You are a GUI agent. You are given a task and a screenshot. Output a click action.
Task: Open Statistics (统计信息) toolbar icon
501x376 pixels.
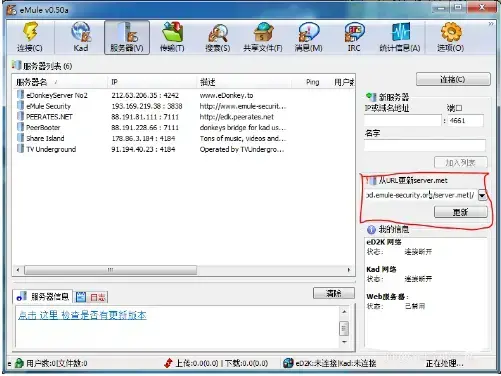(x=400, y=37)
